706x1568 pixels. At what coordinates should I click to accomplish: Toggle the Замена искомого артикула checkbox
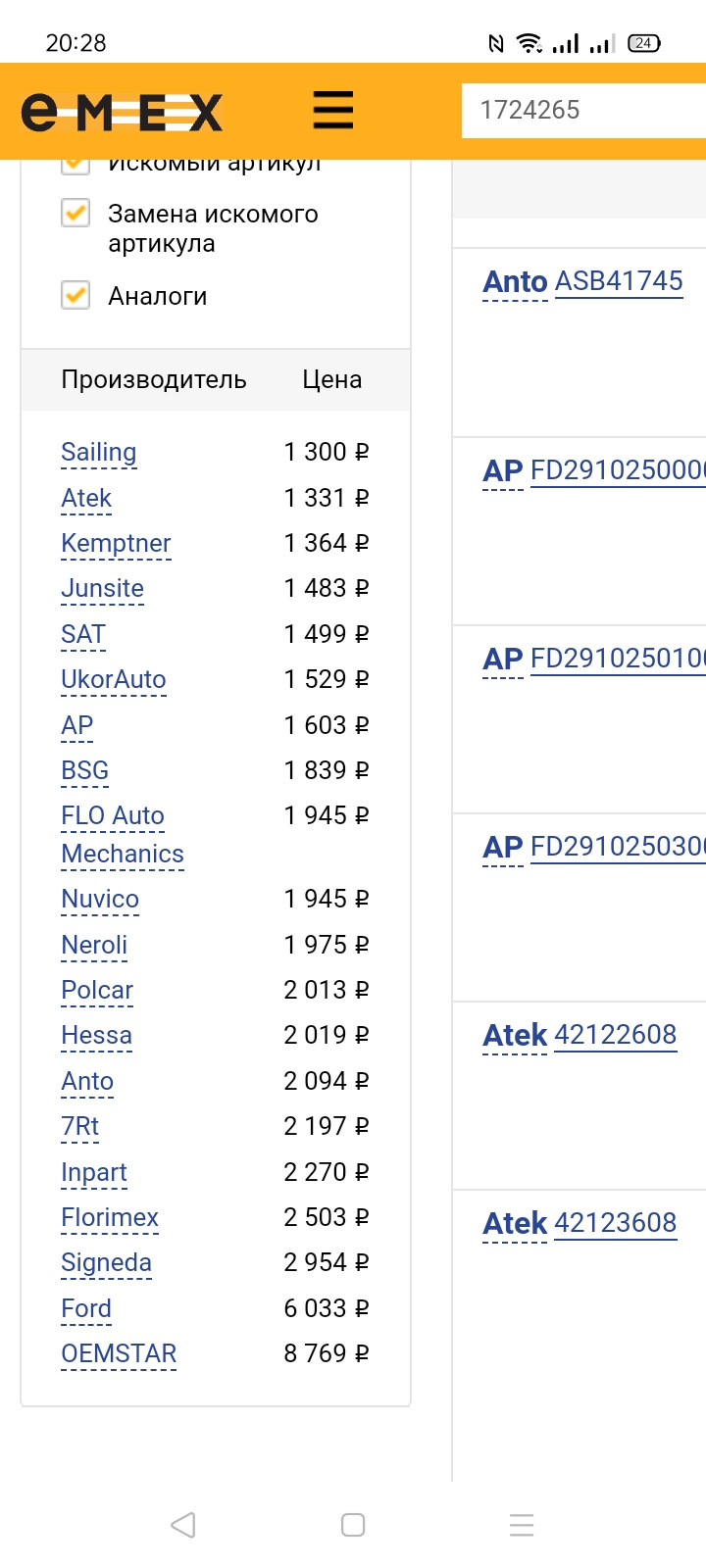click(x=76, y=214)
